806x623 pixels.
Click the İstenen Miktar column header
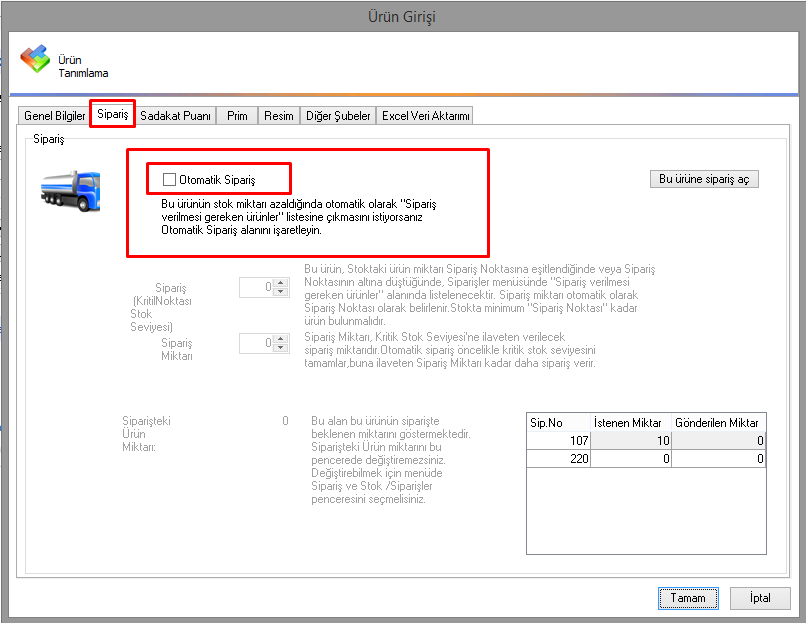click(x=631, y=423)
